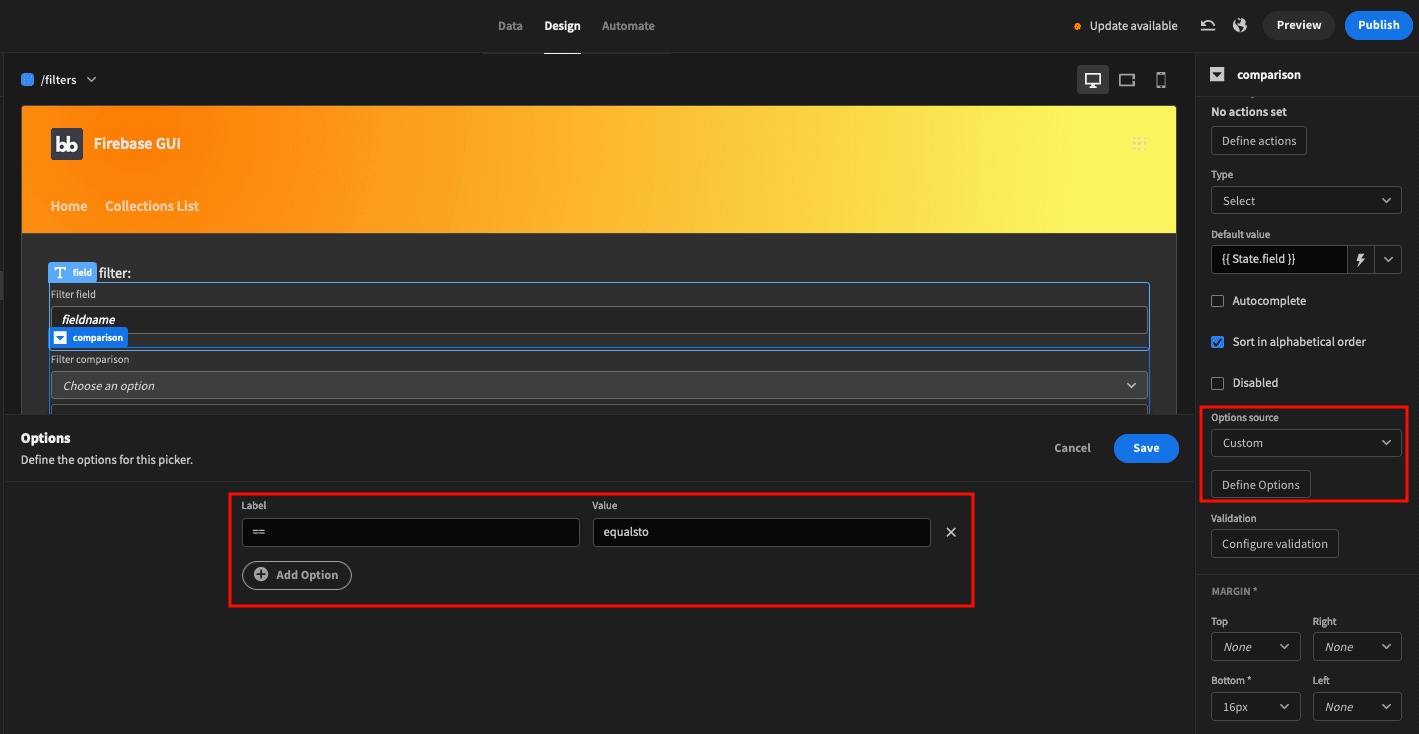Remove the equalsto option with X
Image resolution: width=1419 pixels, height=734 pixels.
(951, 532)
